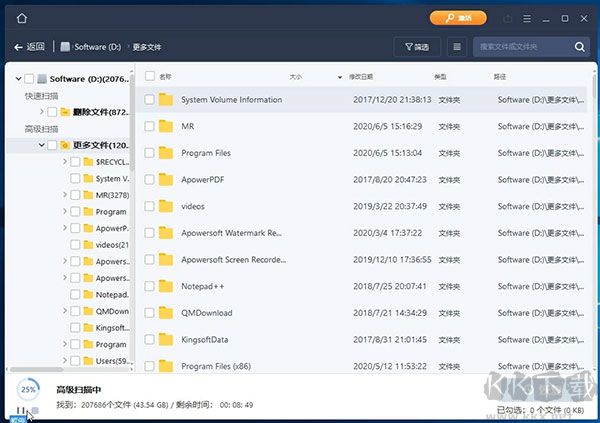Collapse the 更多文件 tree node
This screenshot has height=423, width=600.
point(41,145)
